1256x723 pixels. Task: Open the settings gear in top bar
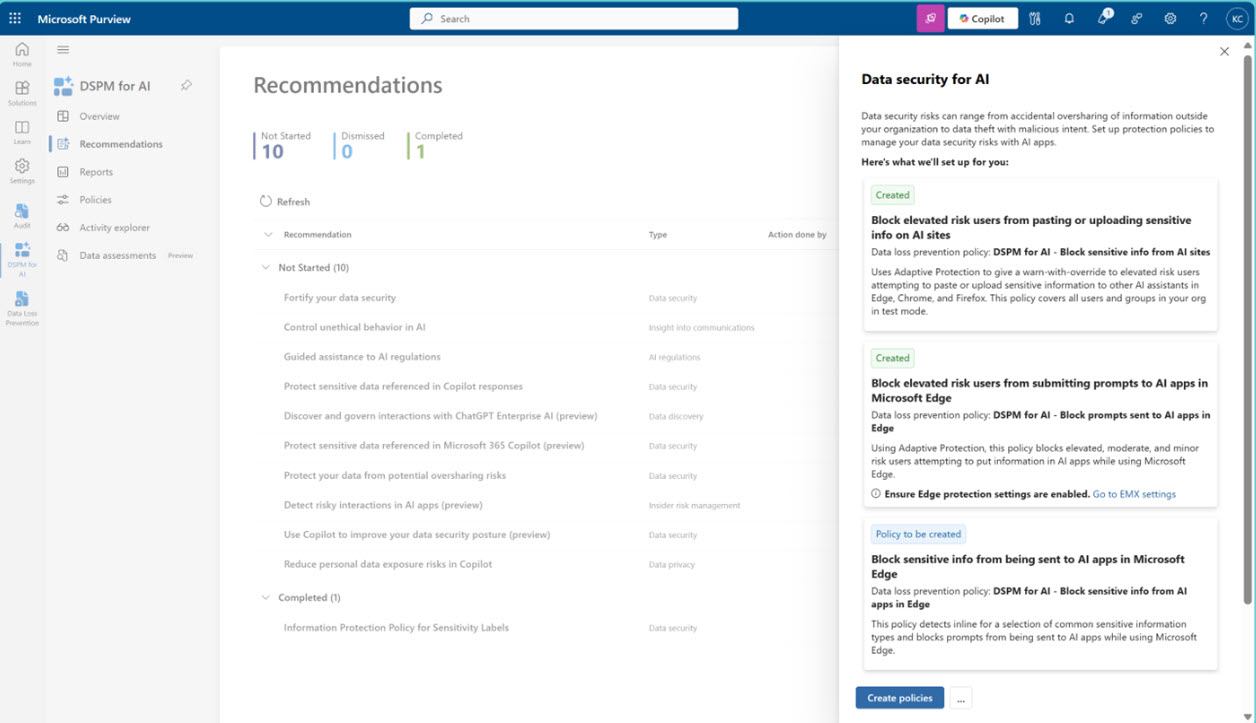1170,18
